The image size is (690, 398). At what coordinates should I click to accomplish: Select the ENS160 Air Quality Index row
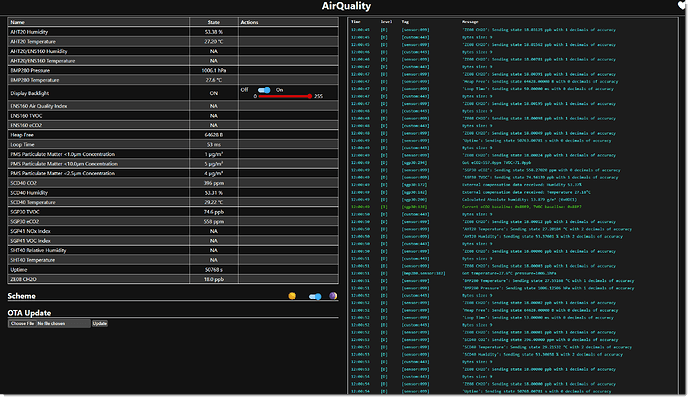click(x=39, y=106)
